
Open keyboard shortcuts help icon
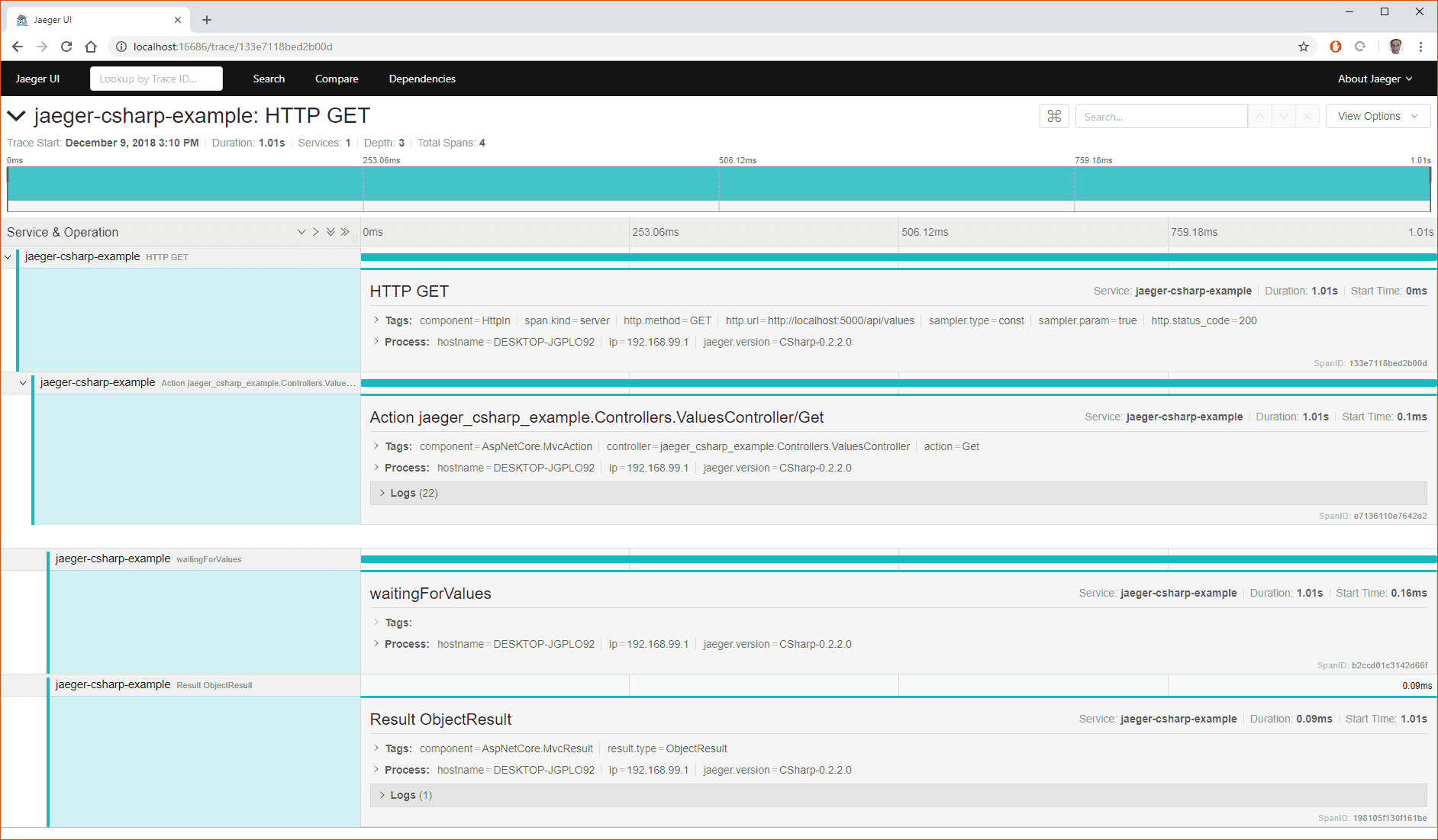point(1054,116)
